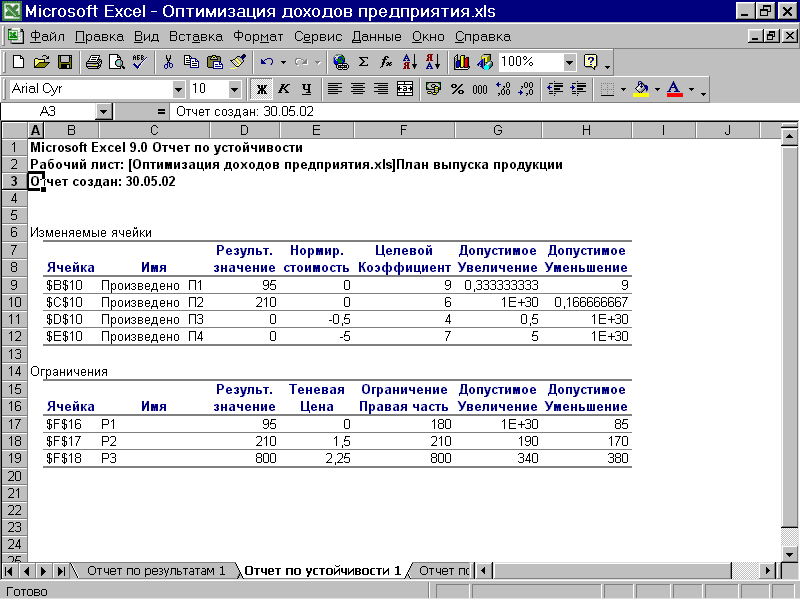Sort descending with the Я-A icon
The image size is (800, 600).
(433, 62)
